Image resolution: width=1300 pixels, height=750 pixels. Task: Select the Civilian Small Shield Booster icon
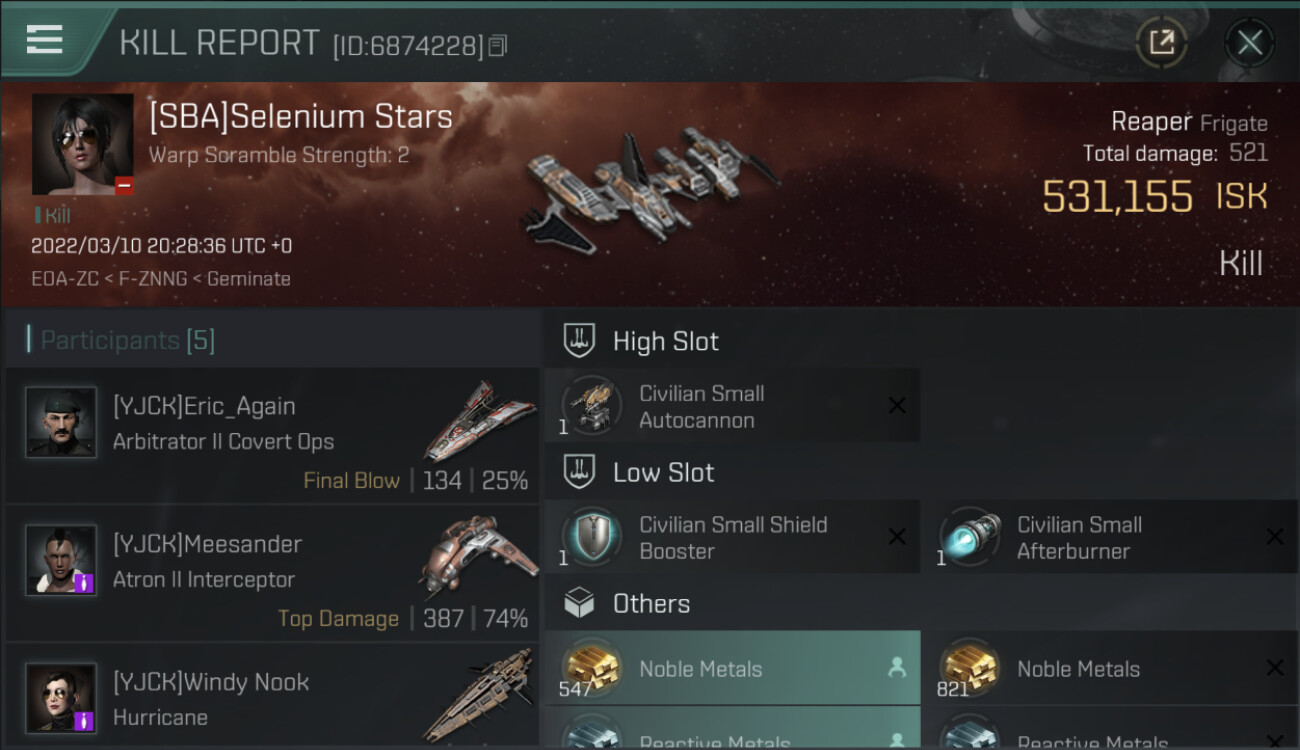point(590,537)
